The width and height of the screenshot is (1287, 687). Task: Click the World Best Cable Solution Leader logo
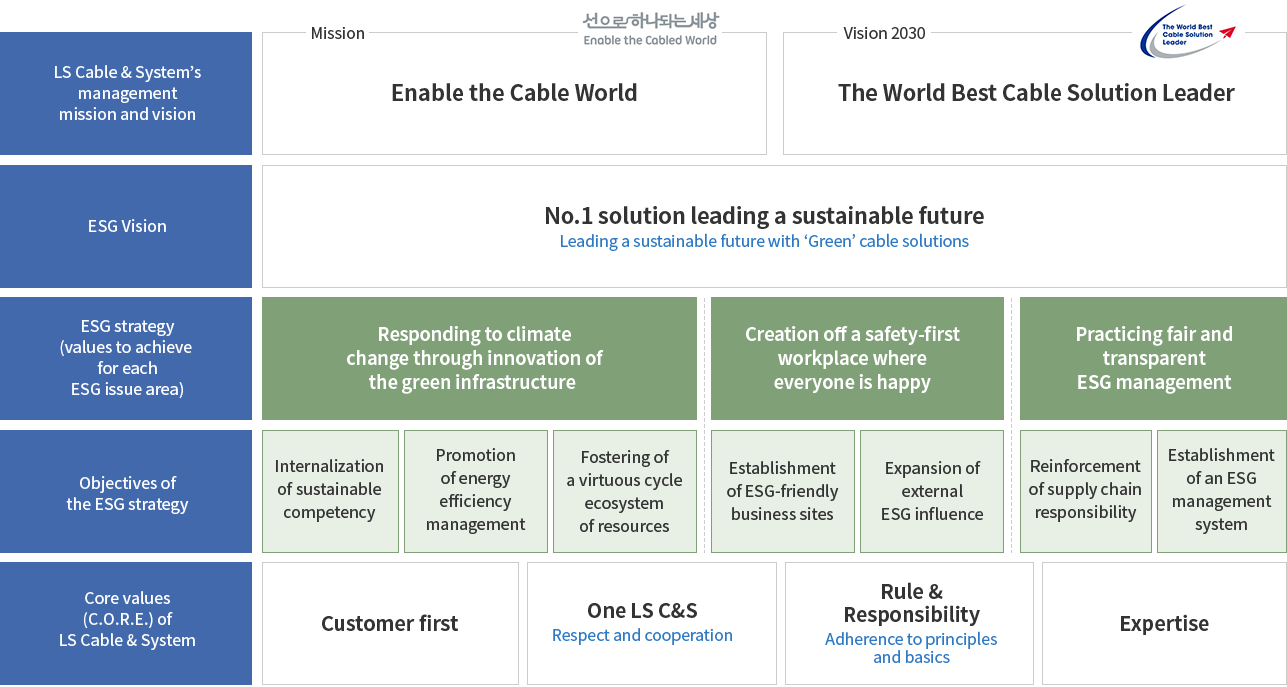1188,32
